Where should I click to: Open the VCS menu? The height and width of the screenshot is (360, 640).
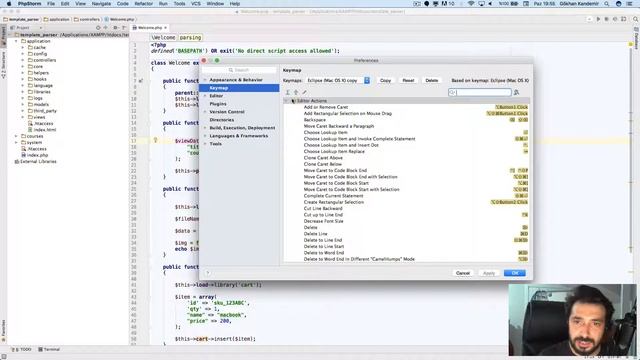(196, 4)
